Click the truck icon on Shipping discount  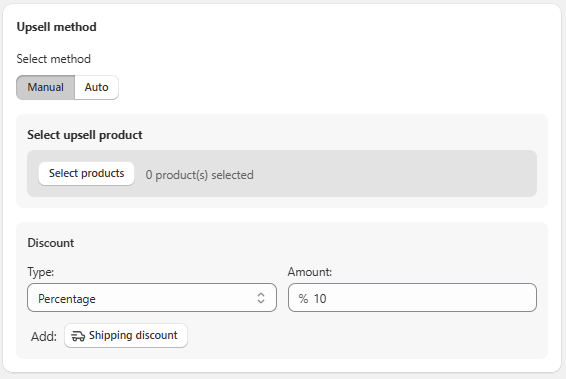point(78,336)
